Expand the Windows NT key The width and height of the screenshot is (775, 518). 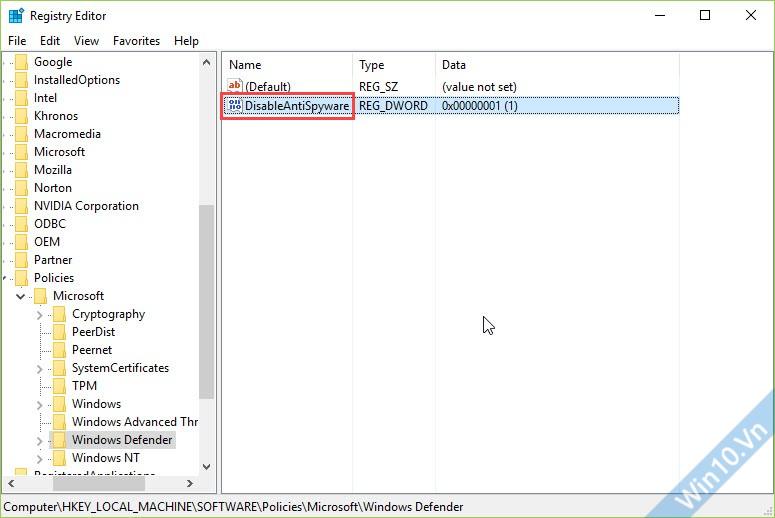pos(40,458)
